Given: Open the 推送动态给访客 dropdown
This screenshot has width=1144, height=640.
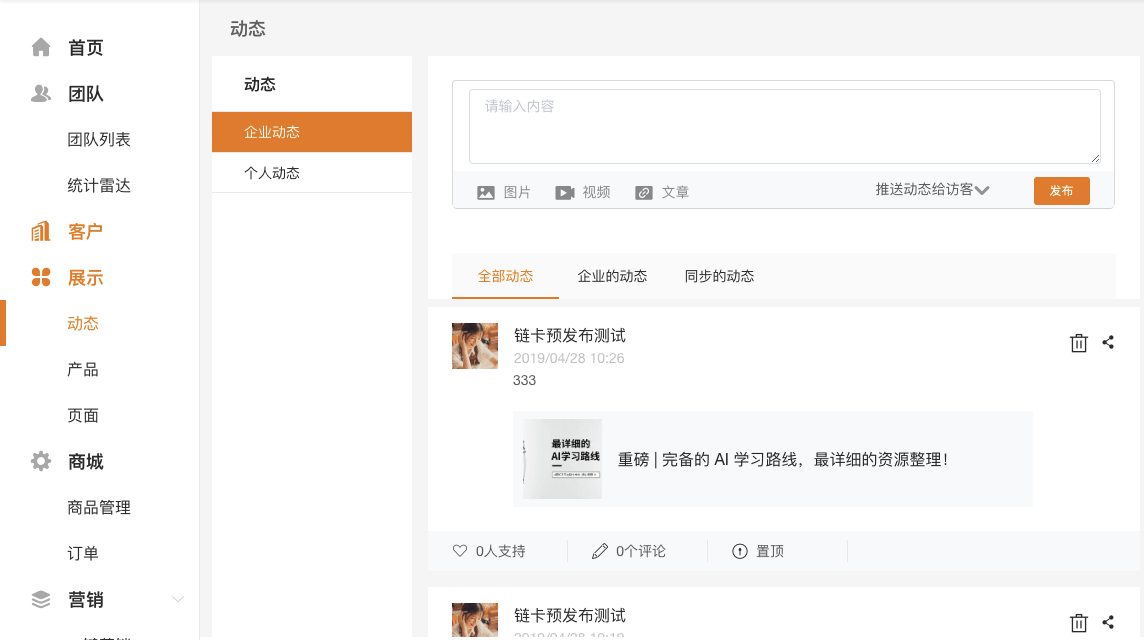Looking at the screenshot, I should click(932, 190).
